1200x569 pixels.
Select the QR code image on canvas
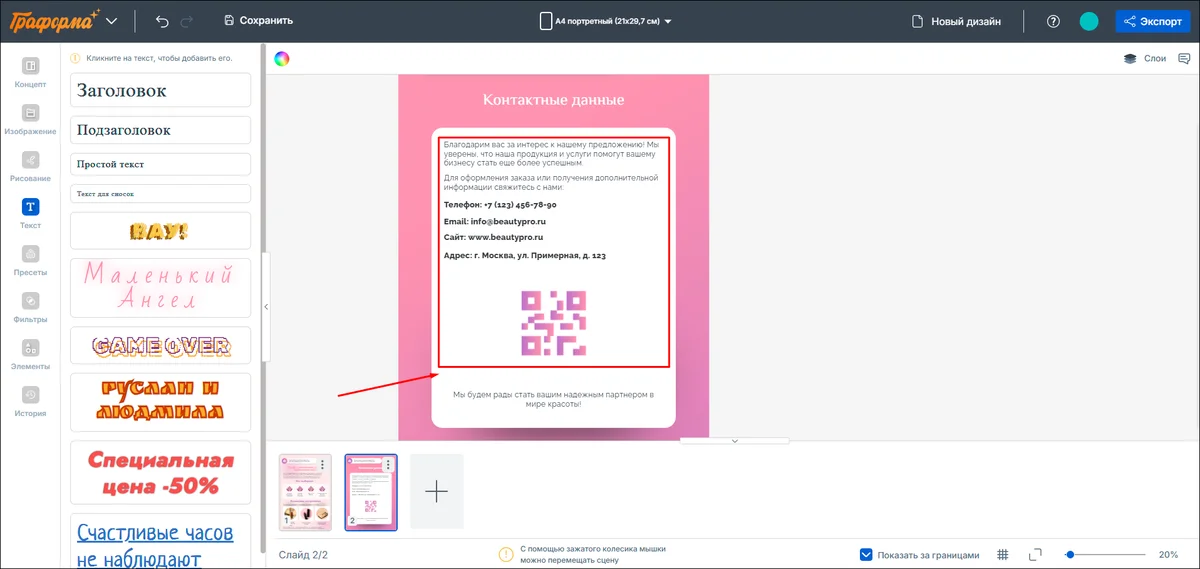[553, 324]
